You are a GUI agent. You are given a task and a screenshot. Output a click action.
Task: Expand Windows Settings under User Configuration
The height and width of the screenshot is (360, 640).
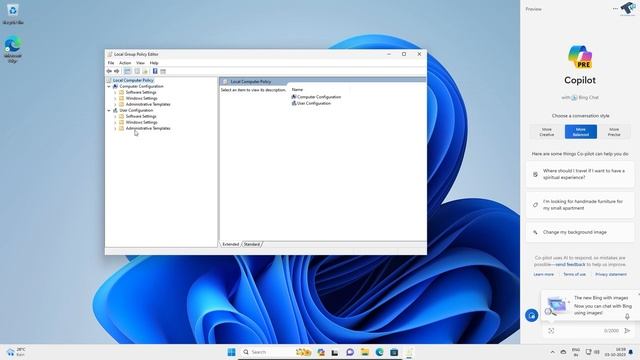115,122
